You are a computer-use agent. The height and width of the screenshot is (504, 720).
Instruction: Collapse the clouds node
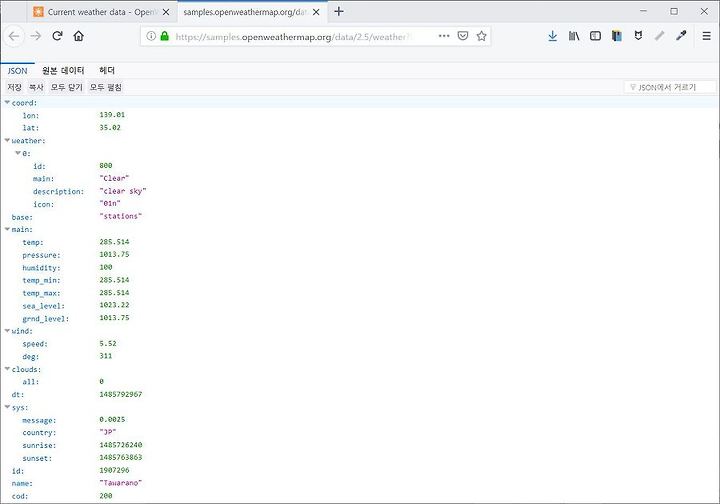[7, 368]
